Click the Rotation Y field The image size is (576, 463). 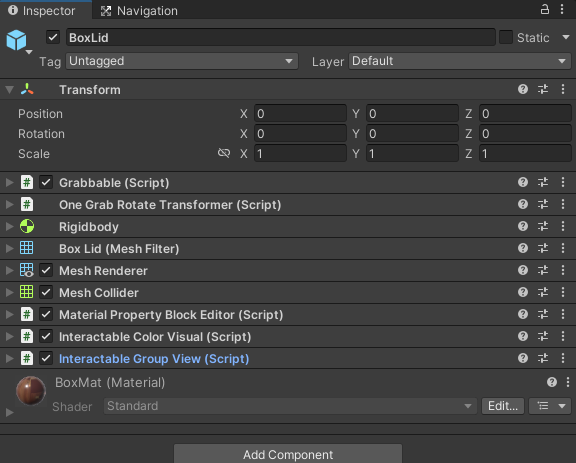pos(412,133)
